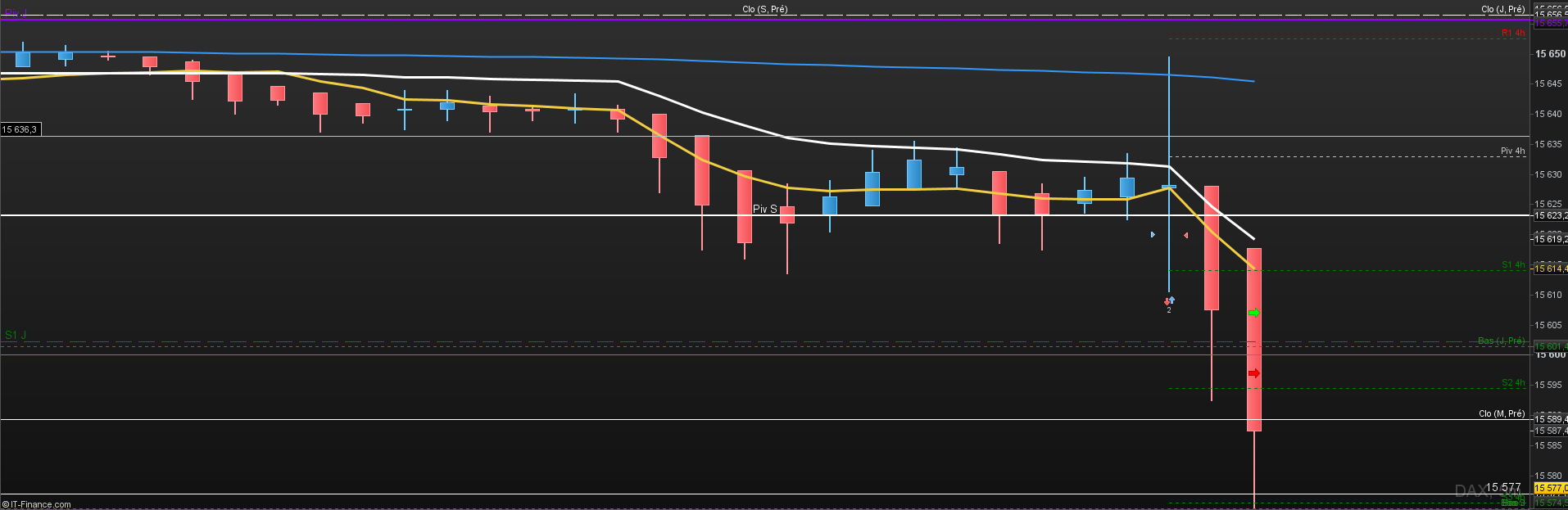This screenshot has height=510, width=1568.
Task: Click the Piv S pivot label
Action: [764, 209]
